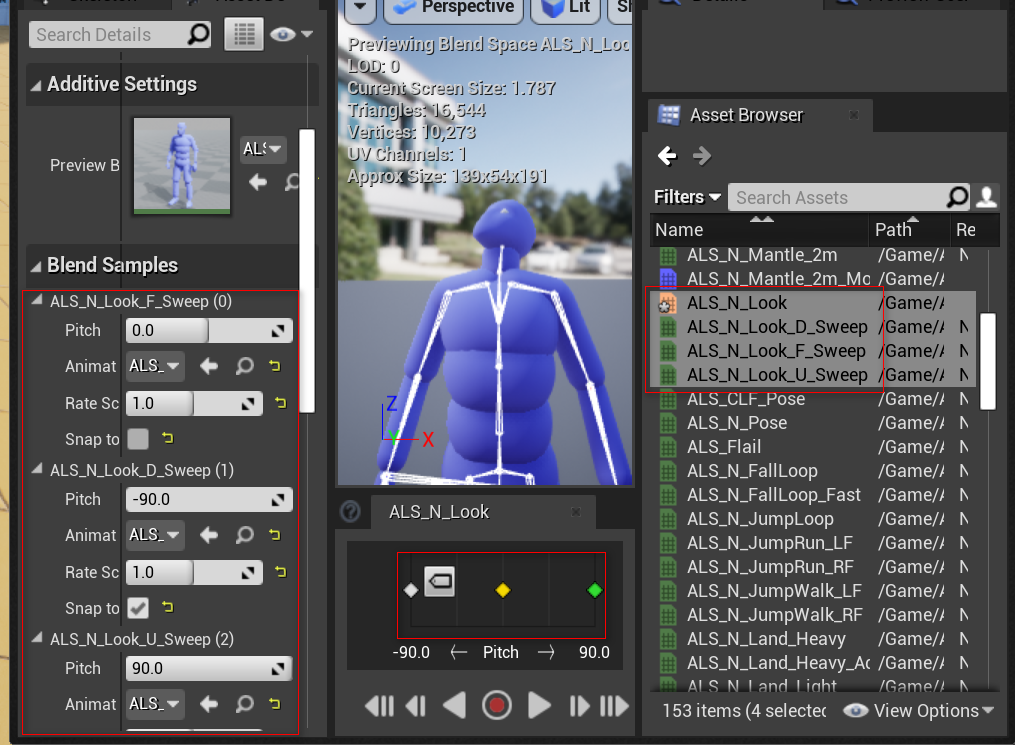Click the play in reverse button

click(x=455, y=706)
